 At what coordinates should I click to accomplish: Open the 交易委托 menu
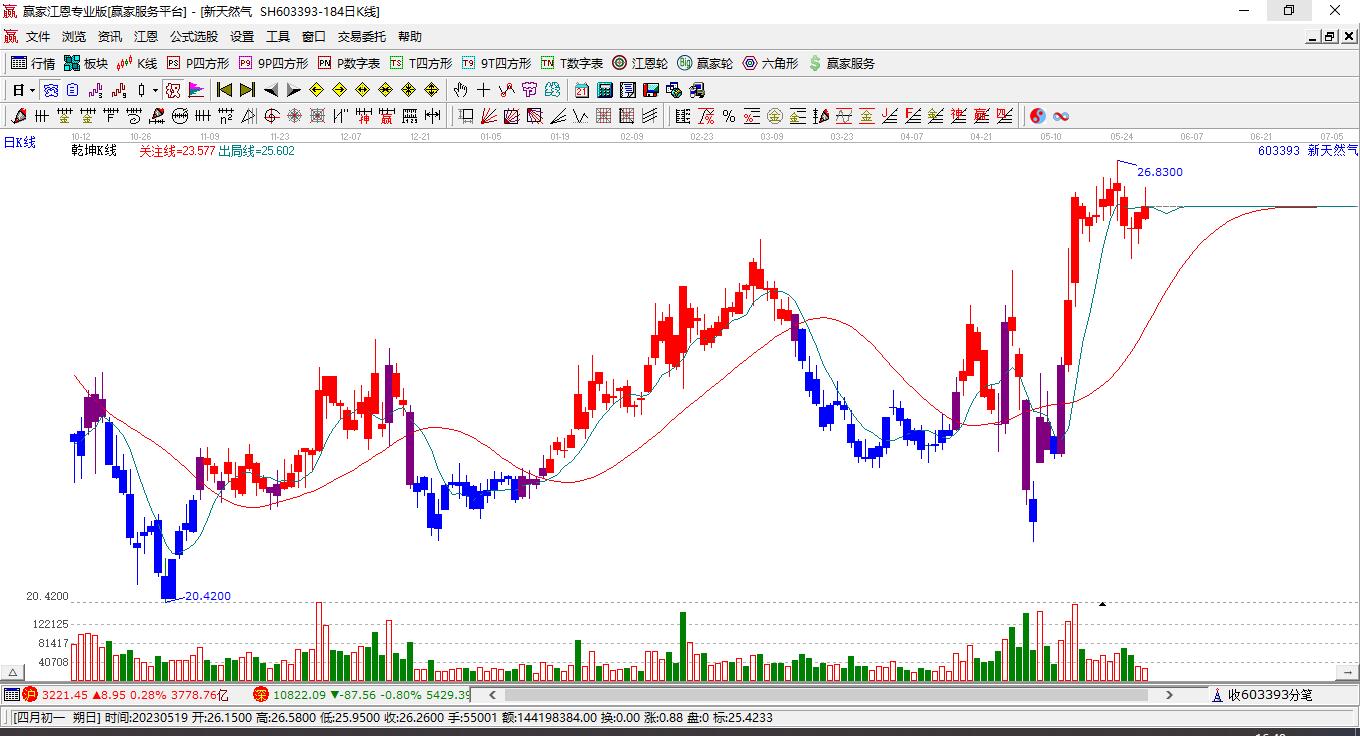click(362, 37)
